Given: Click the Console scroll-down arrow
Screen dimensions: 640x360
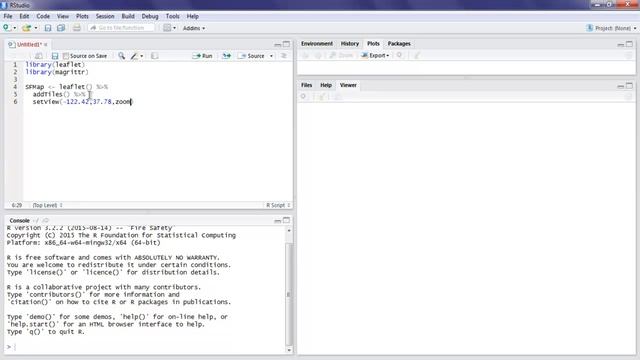Looking at the screenshot, I should (289, 350).
